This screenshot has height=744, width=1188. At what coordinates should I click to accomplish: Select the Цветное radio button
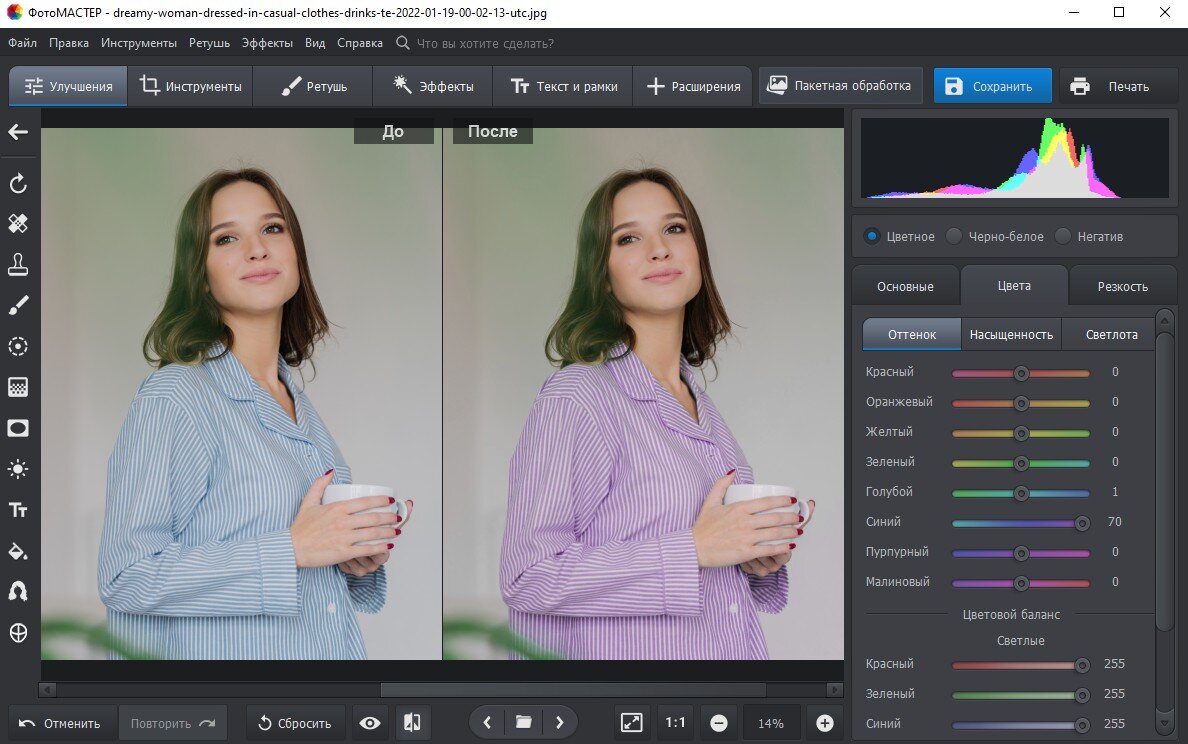[872, 236]
